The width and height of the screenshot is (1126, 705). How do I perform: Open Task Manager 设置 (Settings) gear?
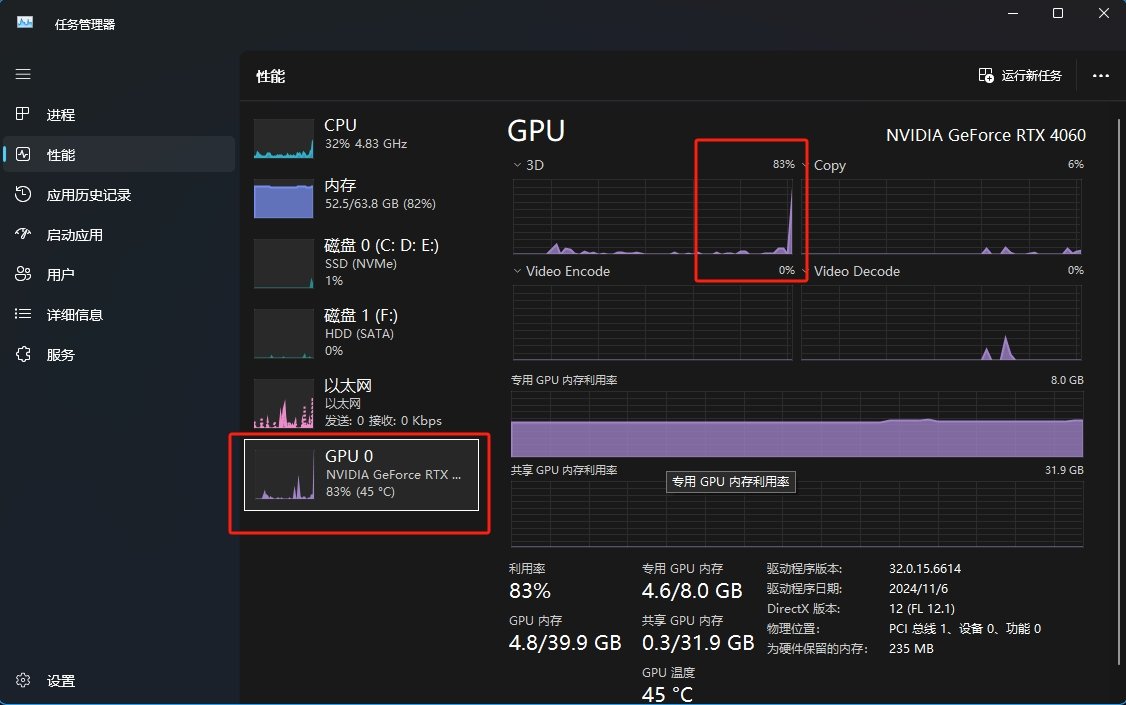(x=22, y=680)
